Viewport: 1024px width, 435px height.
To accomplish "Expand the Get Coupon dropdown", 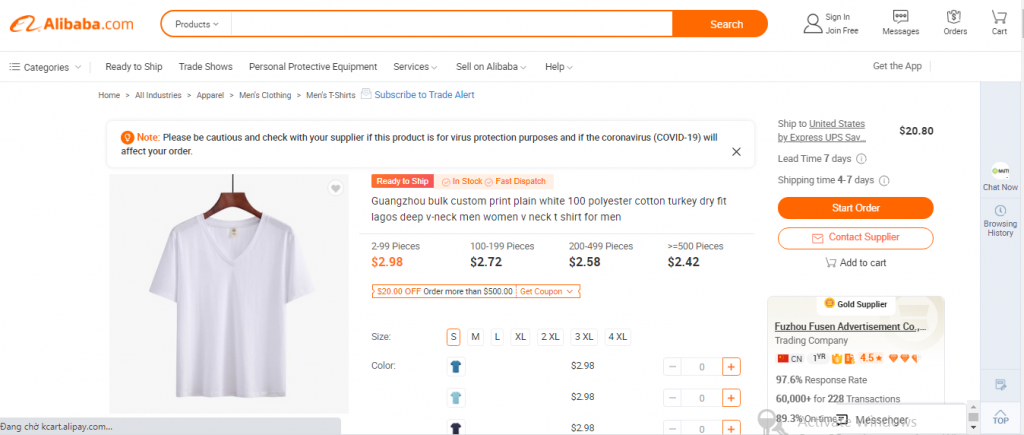I will coord(547,291).
